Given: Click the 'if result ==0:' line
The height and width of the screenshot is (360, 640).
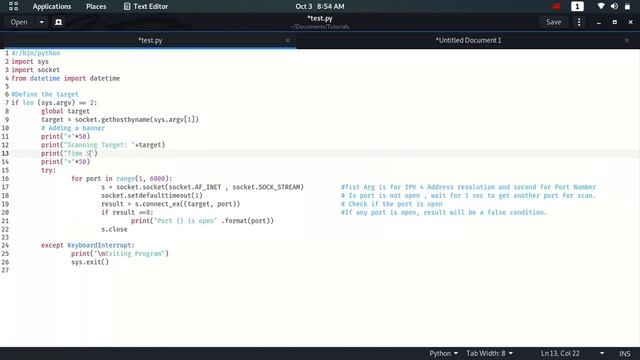Looking at the screenshot, I should 127,213.
